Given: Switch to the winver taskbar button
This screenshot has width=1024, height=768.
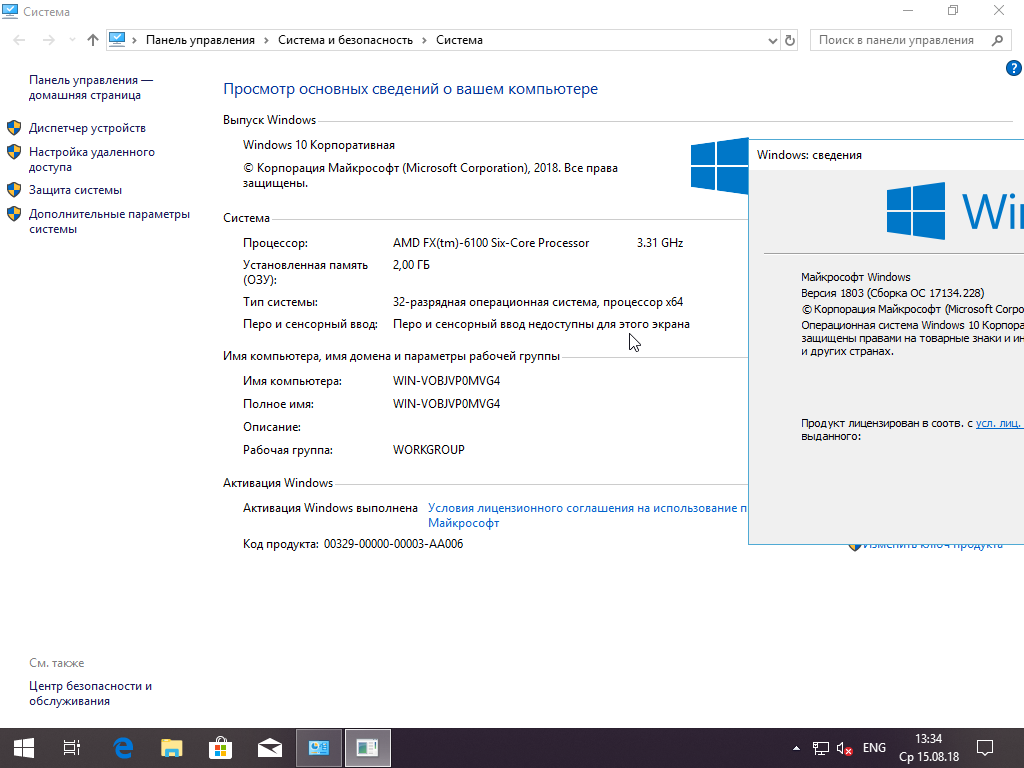Looking at the screenshot, I should (x=368, y=748).
